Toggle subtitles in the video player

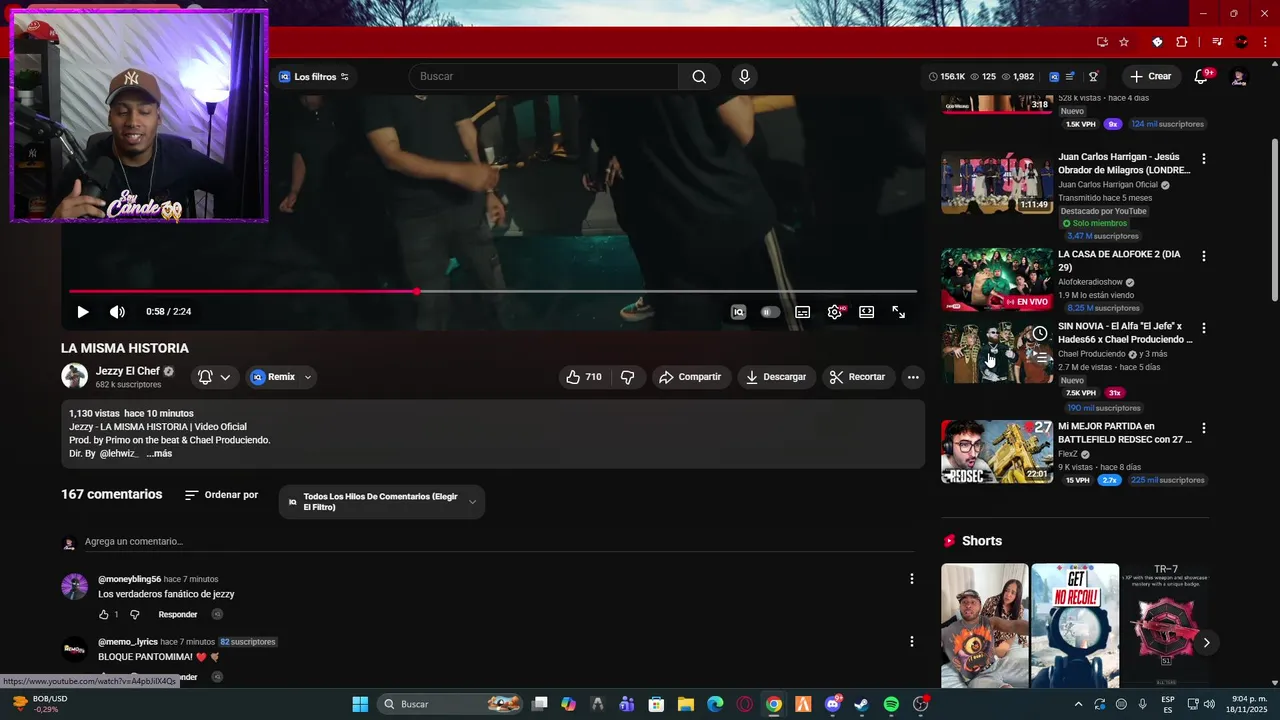click(802, 312)
